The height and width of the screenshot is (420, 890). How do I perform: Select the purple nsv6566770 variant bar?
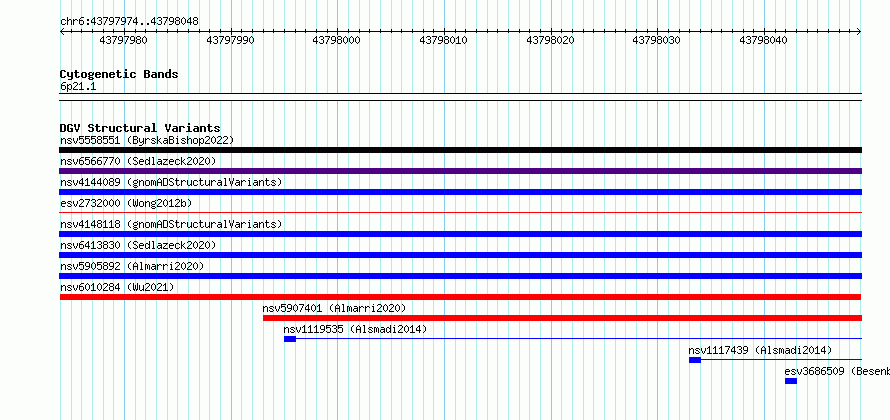460,171
